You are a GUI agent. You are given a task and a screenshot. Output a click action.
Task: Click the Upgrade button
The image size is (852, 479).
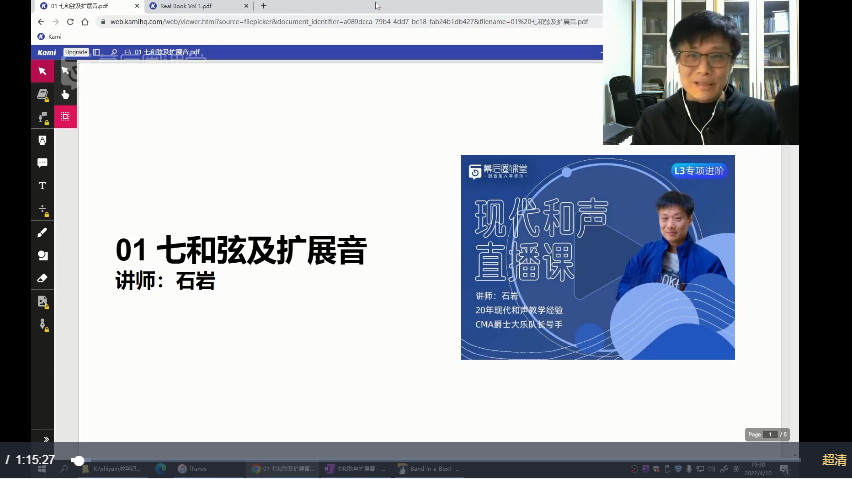[76, 52]
